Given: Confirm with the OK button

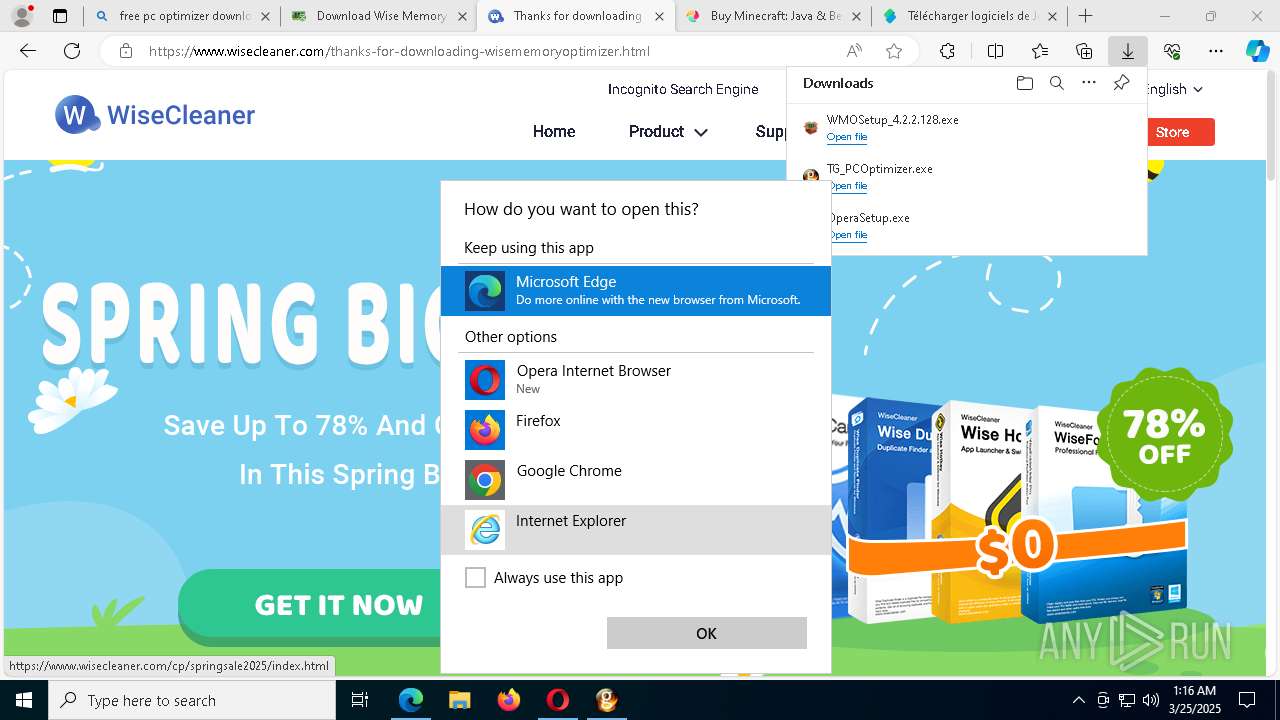Looking at the screenshot, I should point(707,633).
